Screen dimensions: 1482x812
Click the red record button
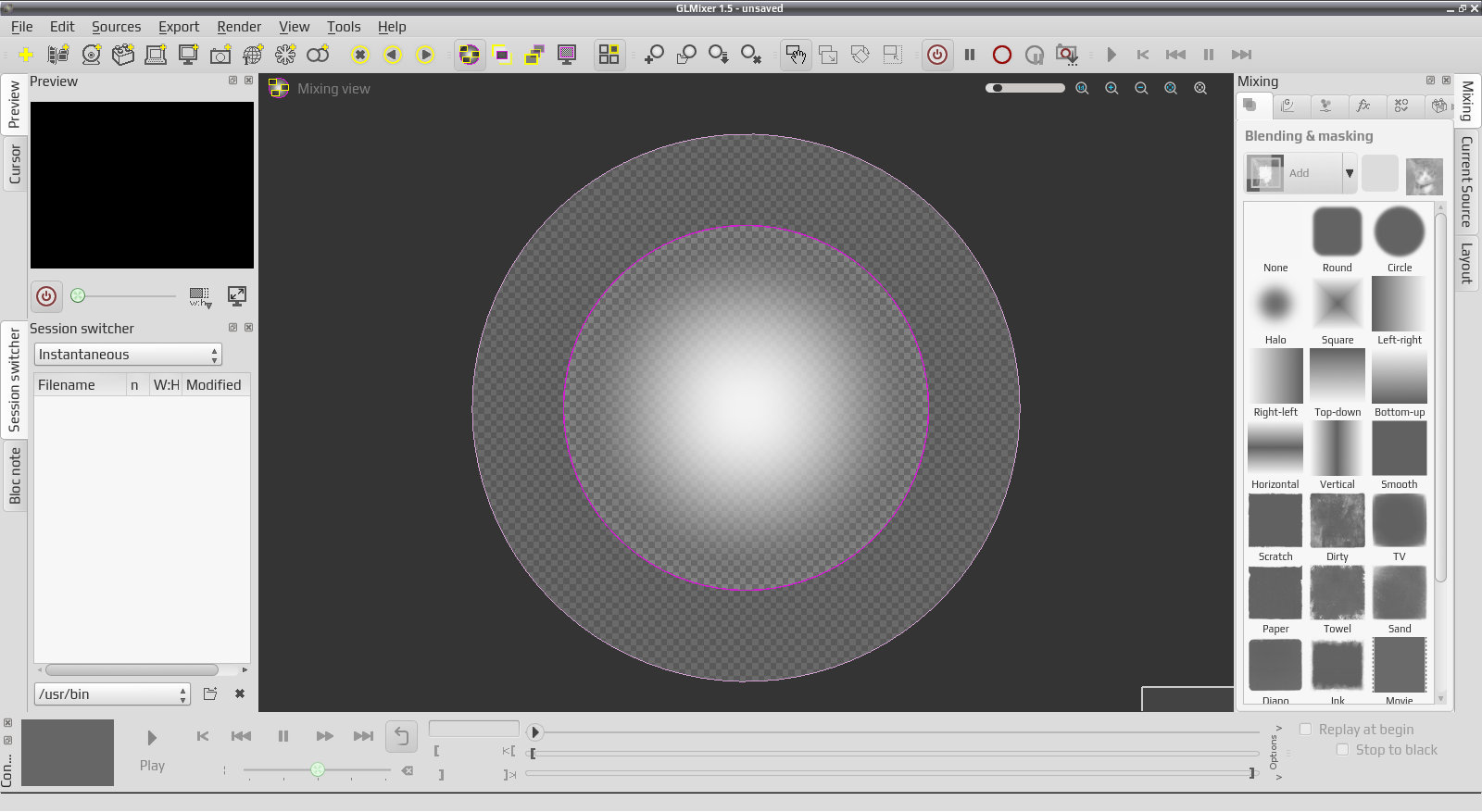(1001, 55)
